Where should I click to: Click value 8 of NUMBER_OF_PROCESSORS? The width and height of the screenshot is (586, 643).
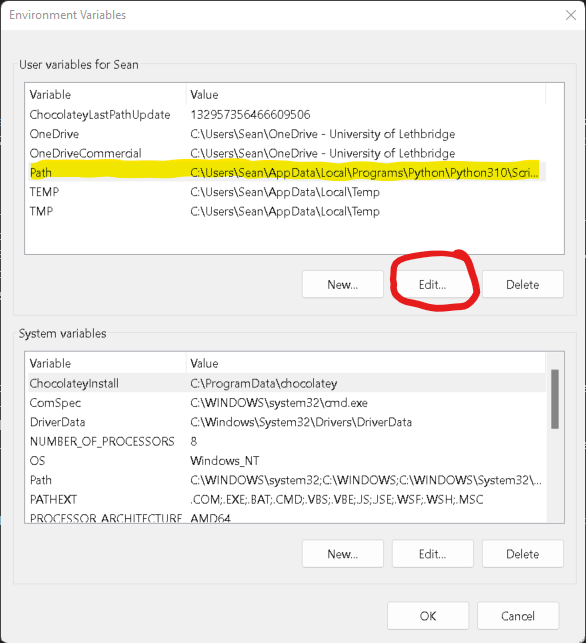pos(194,441)
